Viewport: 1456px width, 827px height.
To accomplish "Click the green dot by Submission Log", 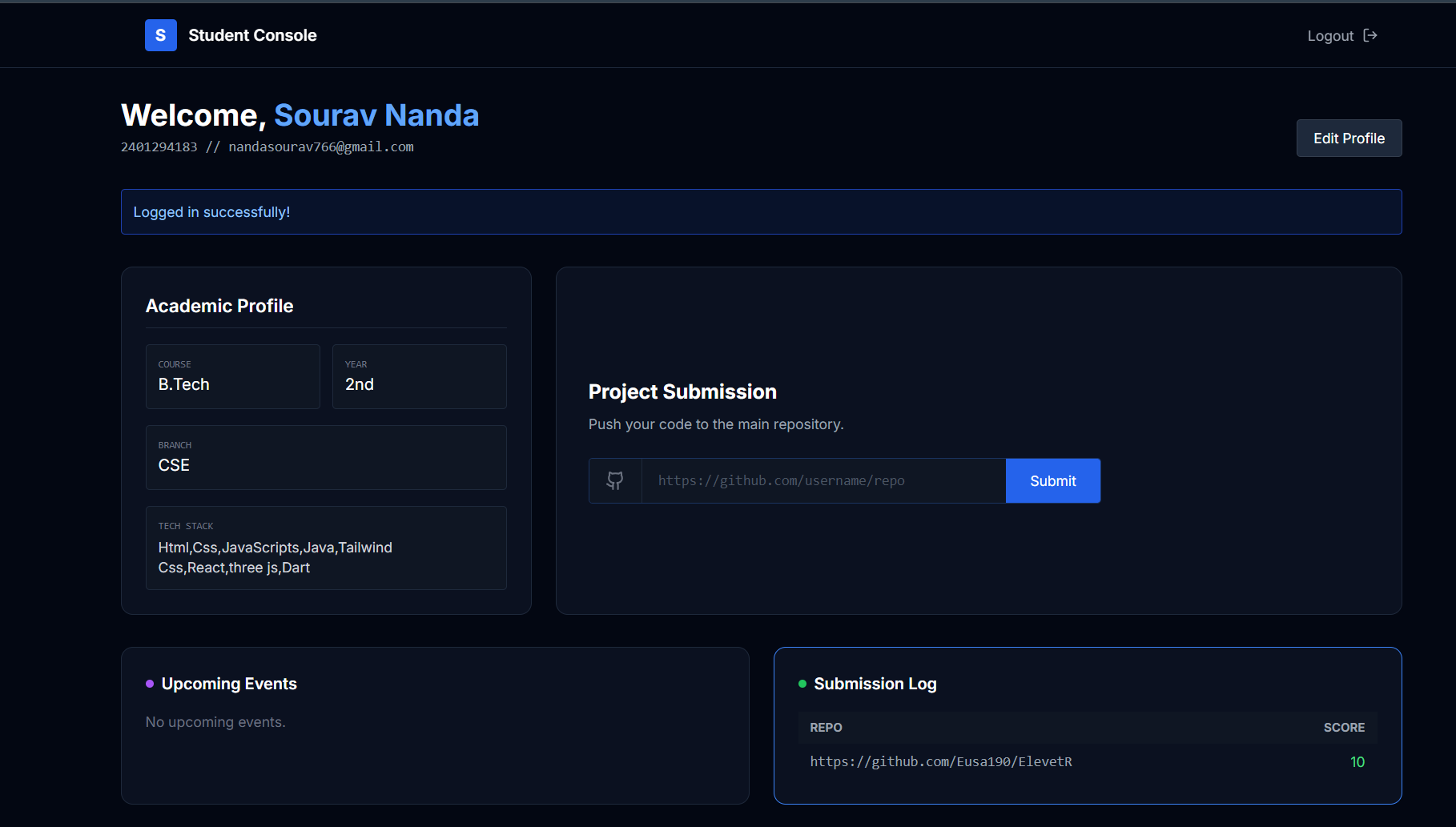I will [802, 684].
